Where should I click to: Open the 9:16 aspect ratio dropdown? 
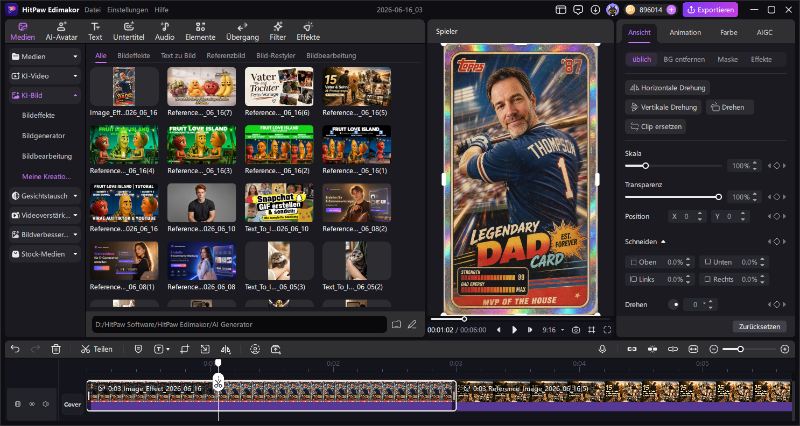[553, 330]
